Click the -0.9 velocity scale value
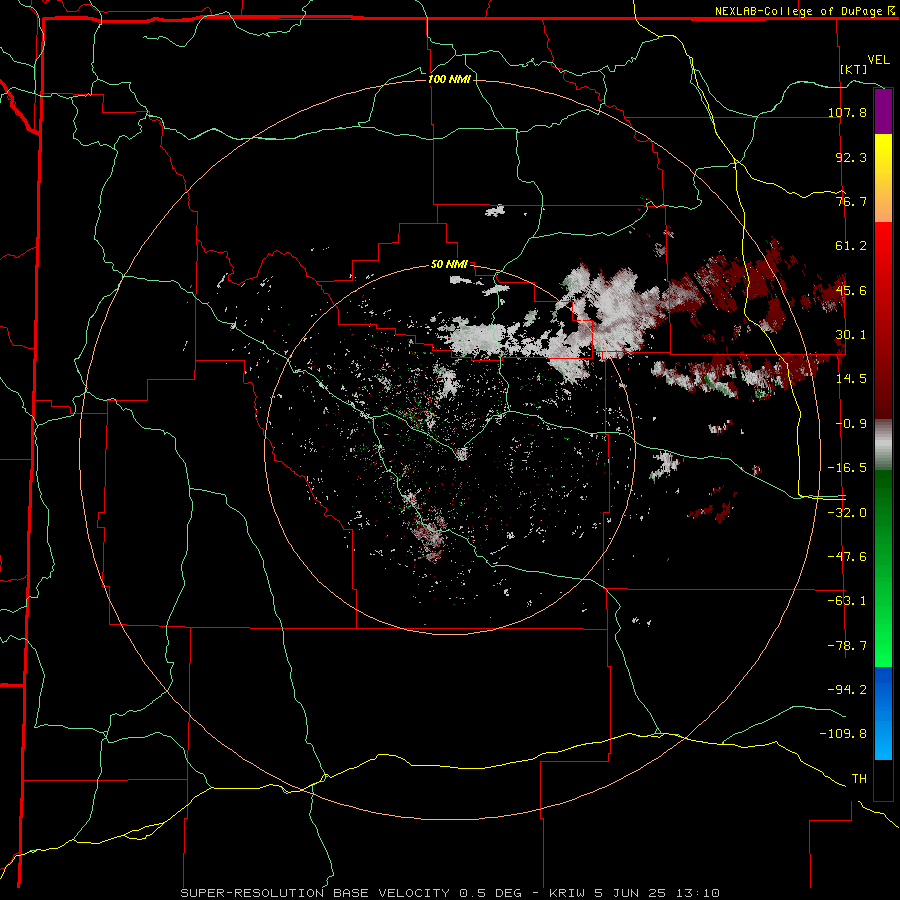This screenshot has width=900, height=900. (851, 424)
